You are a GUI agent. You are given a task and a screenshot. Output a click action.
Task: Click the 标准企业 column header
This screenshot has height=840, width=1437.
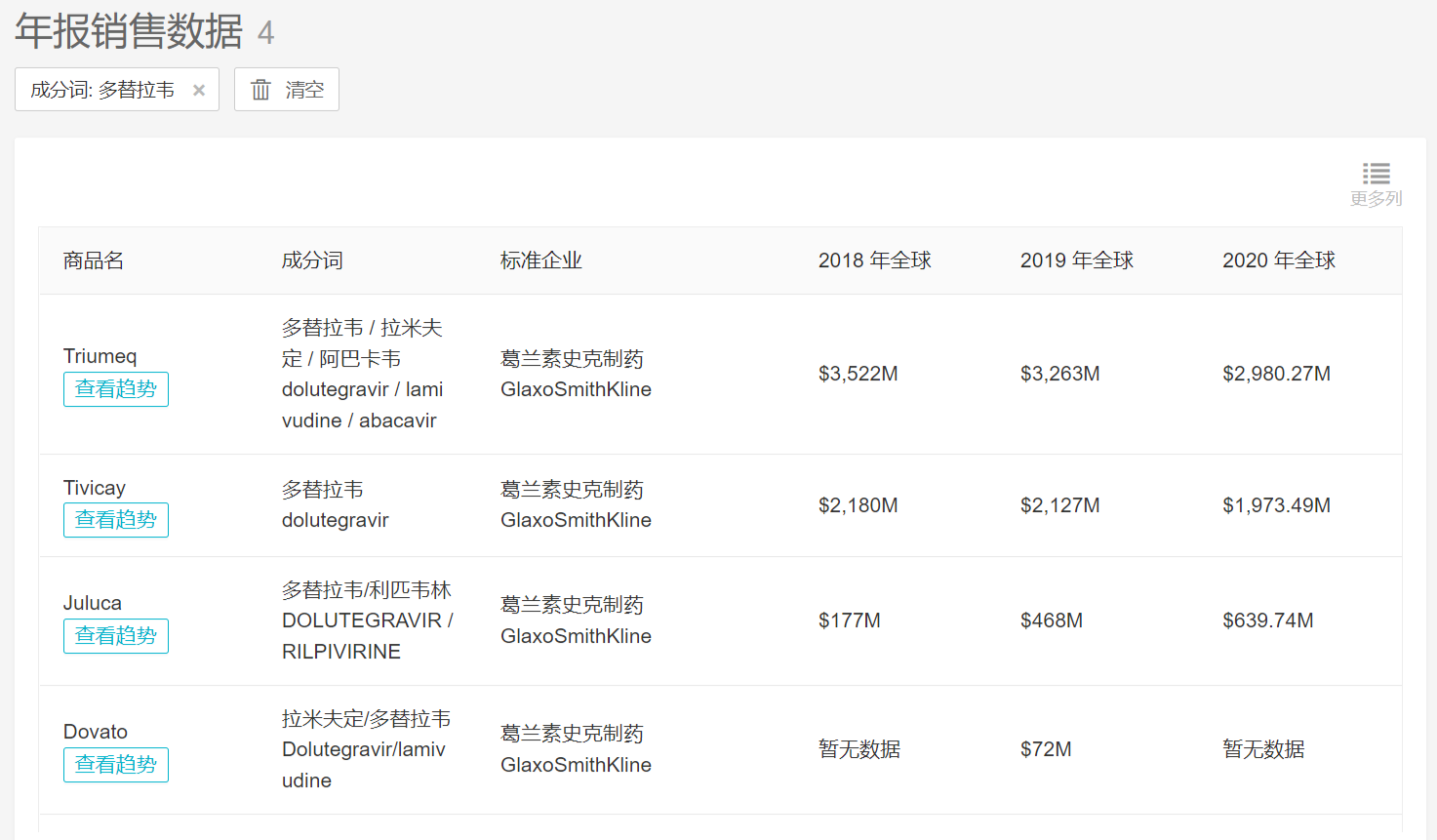[x=541, y=260]
